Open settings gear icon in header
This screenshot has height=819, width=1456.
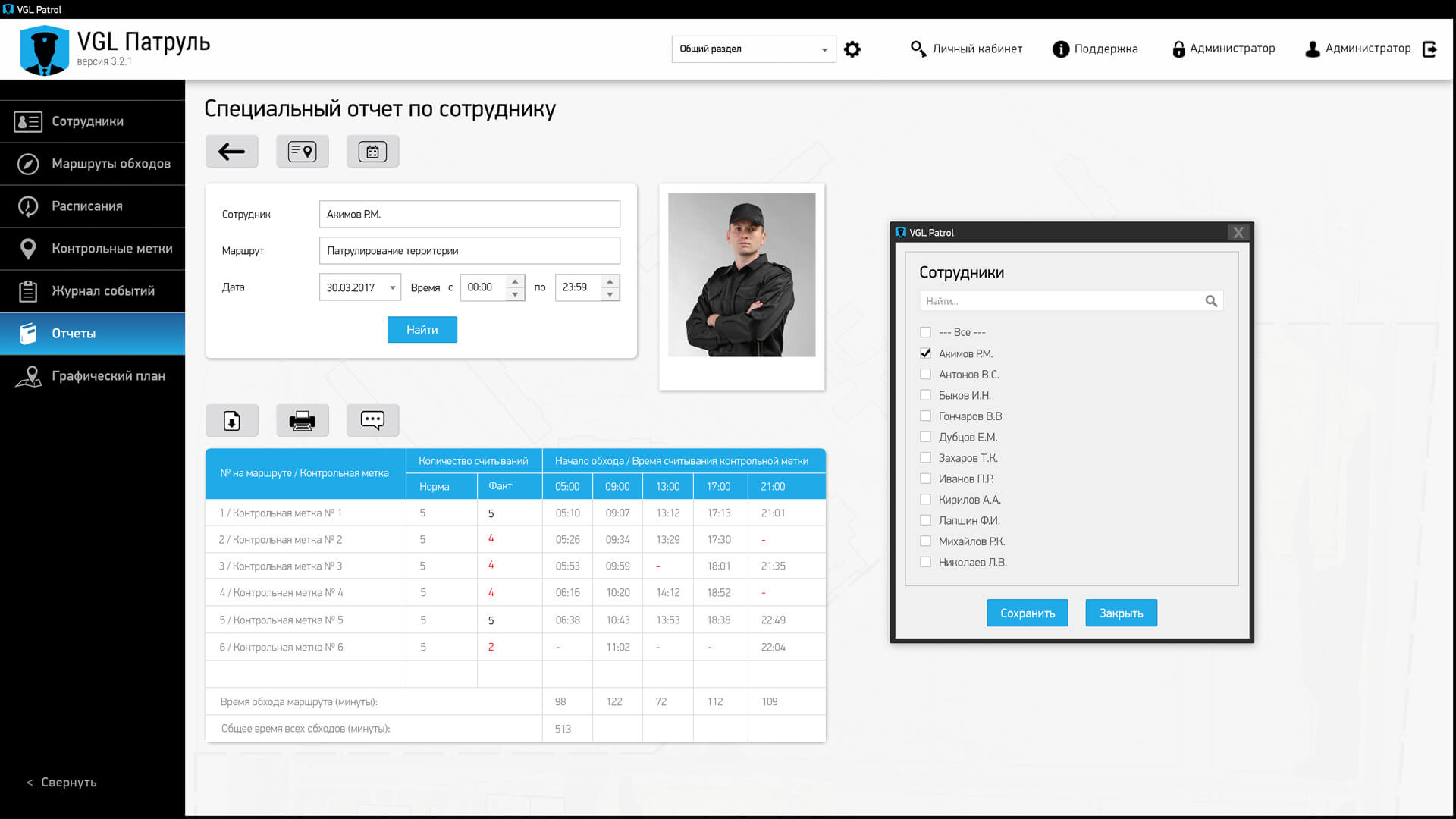point(852,49)
